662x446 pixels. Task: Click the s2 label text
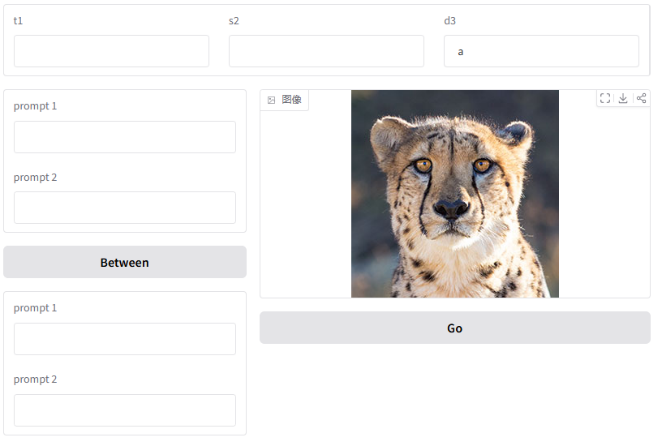point(234,21)
